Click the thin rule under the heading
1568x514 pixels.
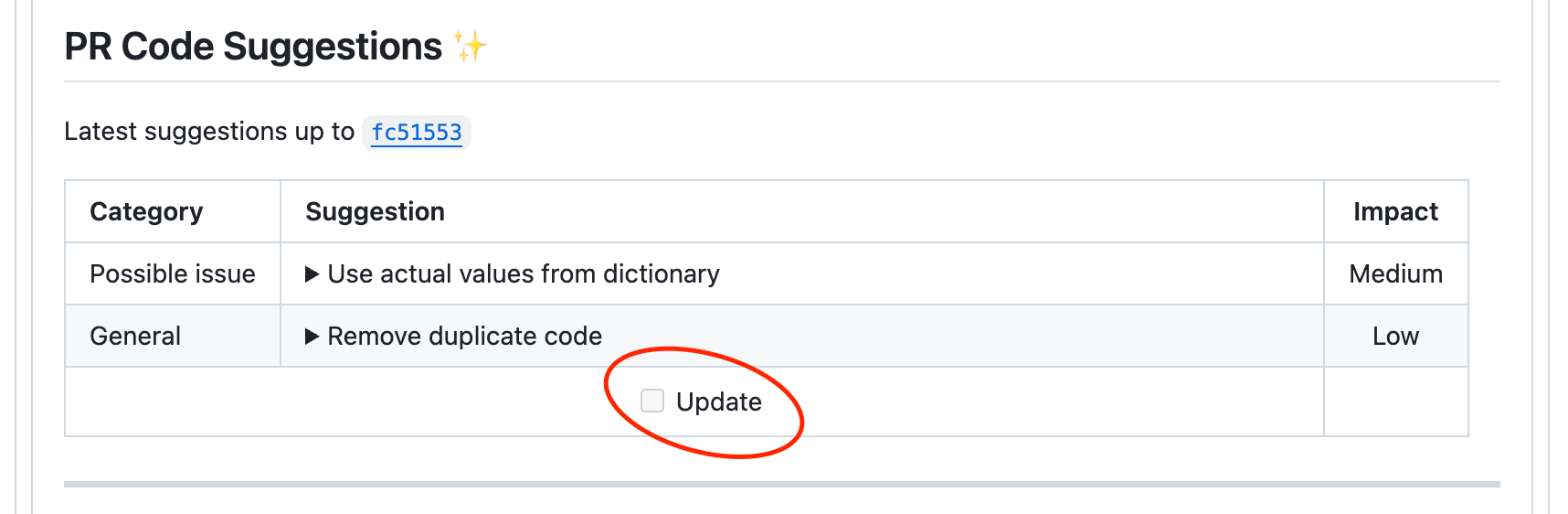coord(781,82)
